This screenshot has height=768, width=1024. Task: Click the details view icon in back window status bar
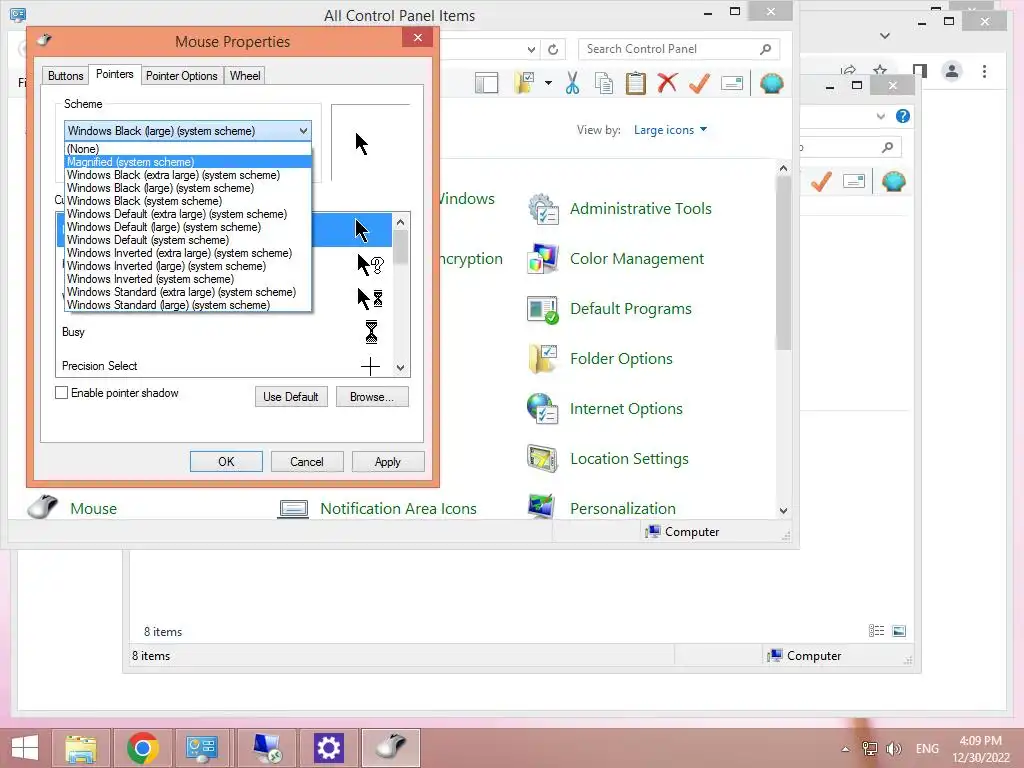point(876,631)
